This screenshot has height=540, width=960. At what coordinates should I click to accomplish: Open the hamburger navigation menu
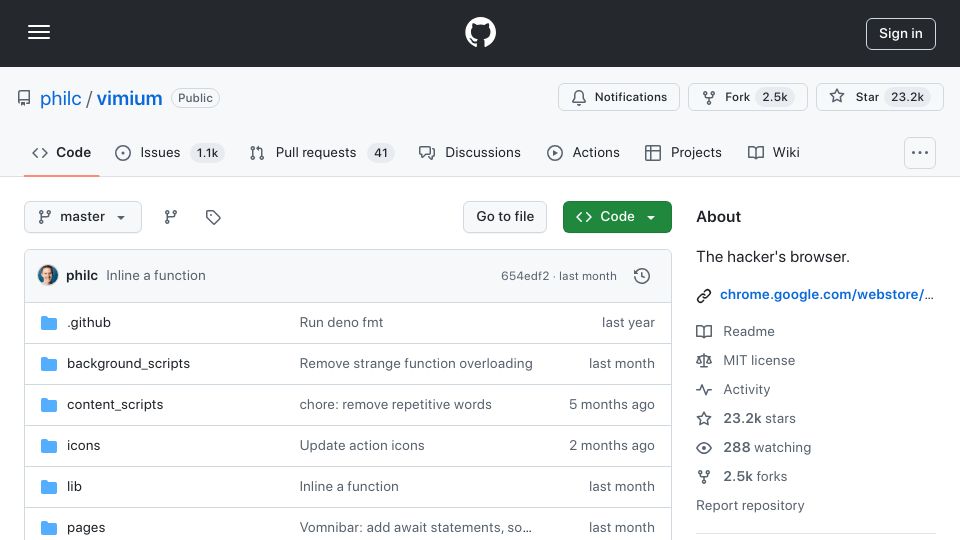tap(39, 32)
